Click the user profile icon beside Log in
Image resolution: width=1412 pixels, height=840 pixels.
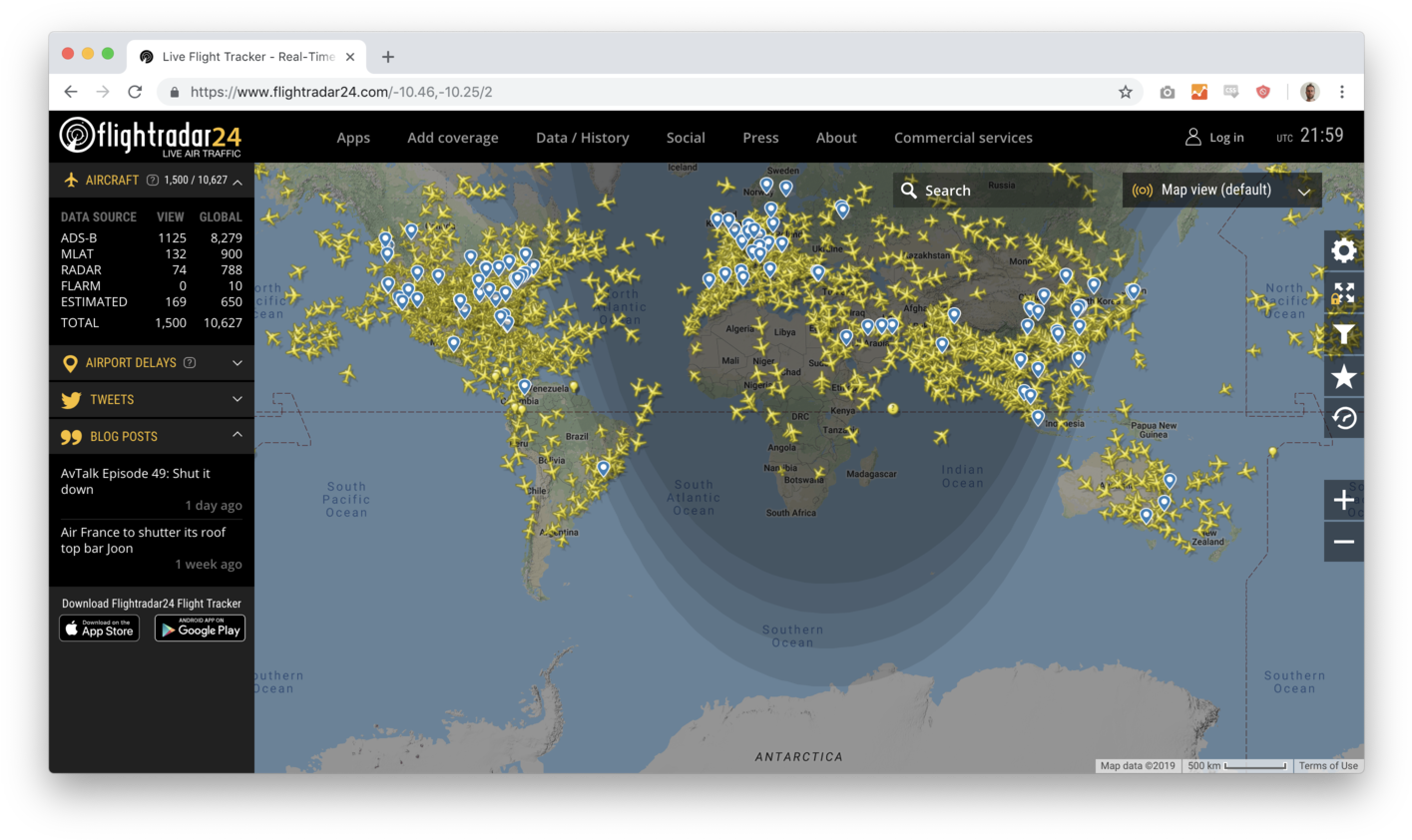pyautogui.click(x=1192, y=138)
